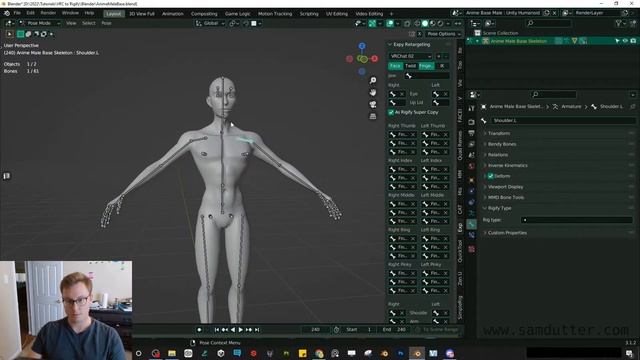The height and width of the screenshot is (360, 640).
Task: Open the viewport Select menu
Action: pos(89,23)
